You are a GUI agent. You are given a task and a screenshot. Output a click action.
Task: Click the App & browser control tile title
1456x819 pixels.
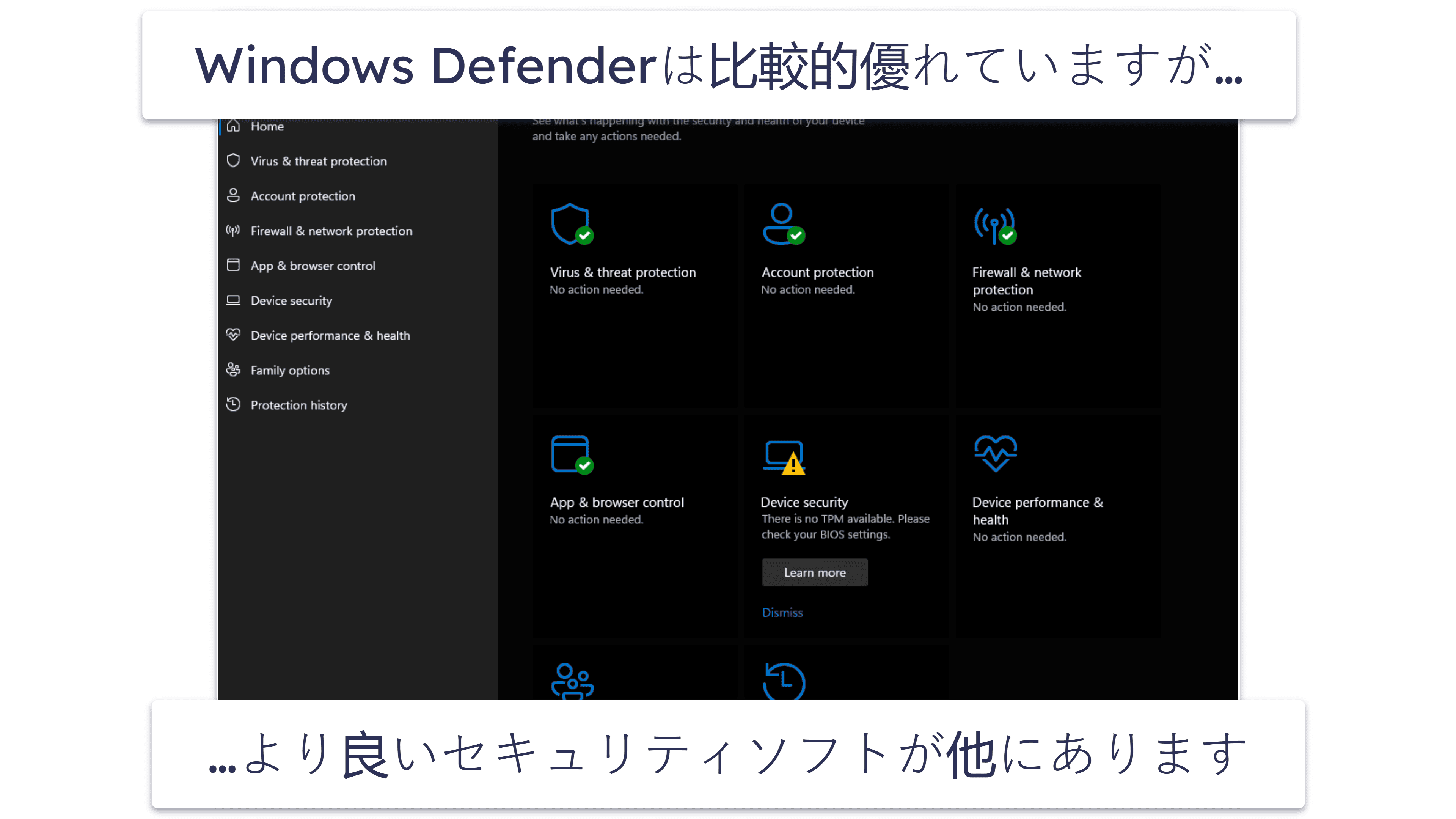(x=617, y=503)
